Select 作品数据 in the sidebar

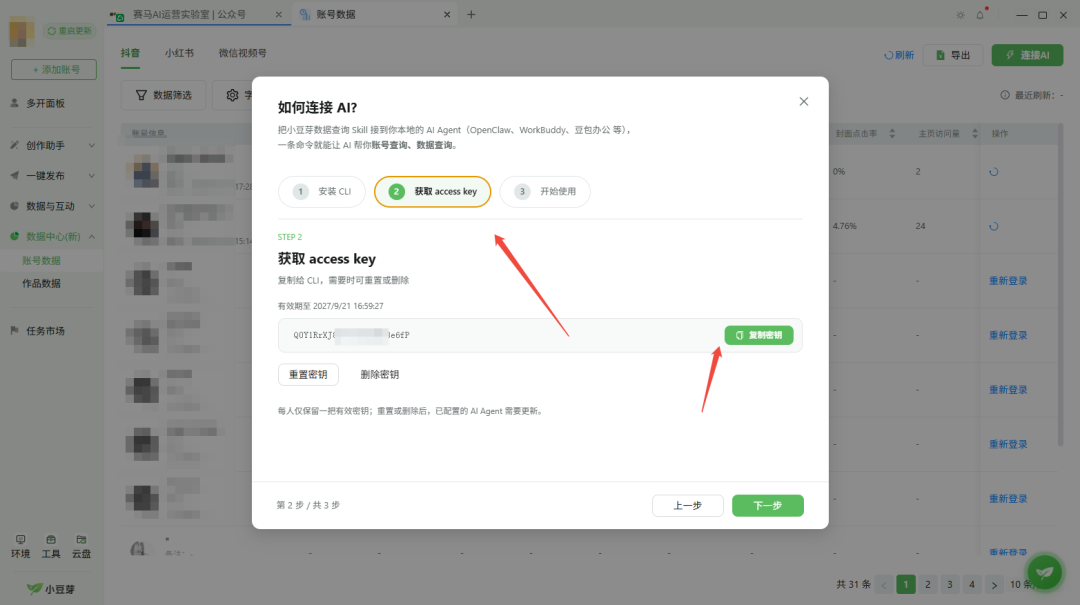pos(41,283)
